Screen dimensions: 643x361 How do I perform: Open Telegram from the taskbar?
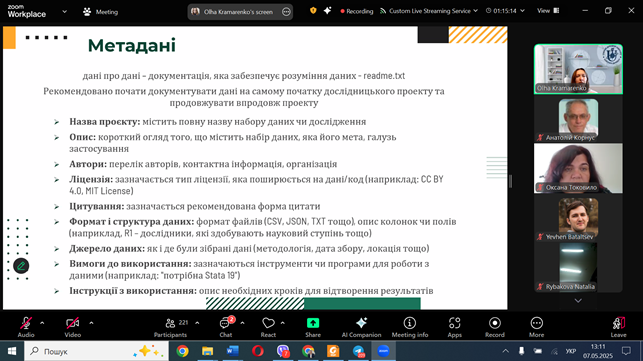point(358,351)
